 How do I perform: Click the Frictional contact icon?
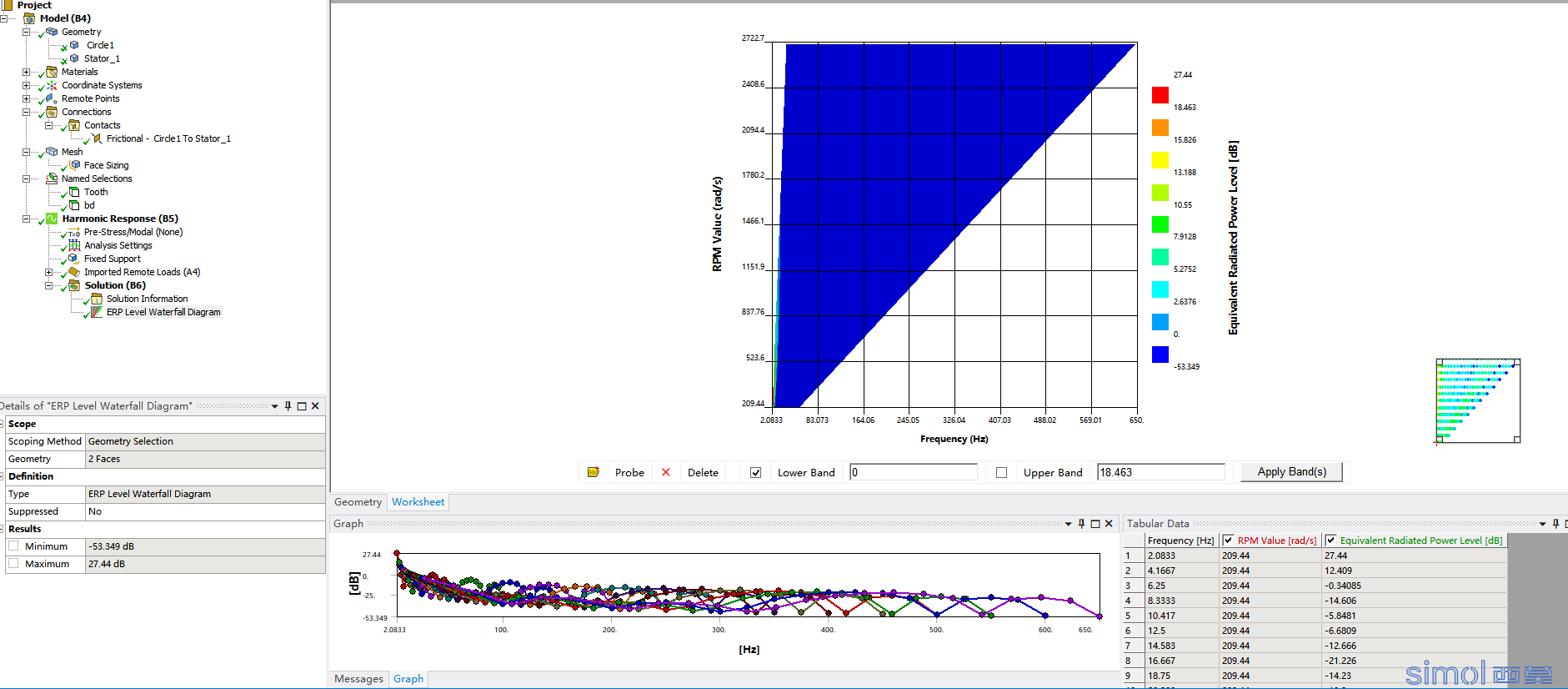coord(97,138)
